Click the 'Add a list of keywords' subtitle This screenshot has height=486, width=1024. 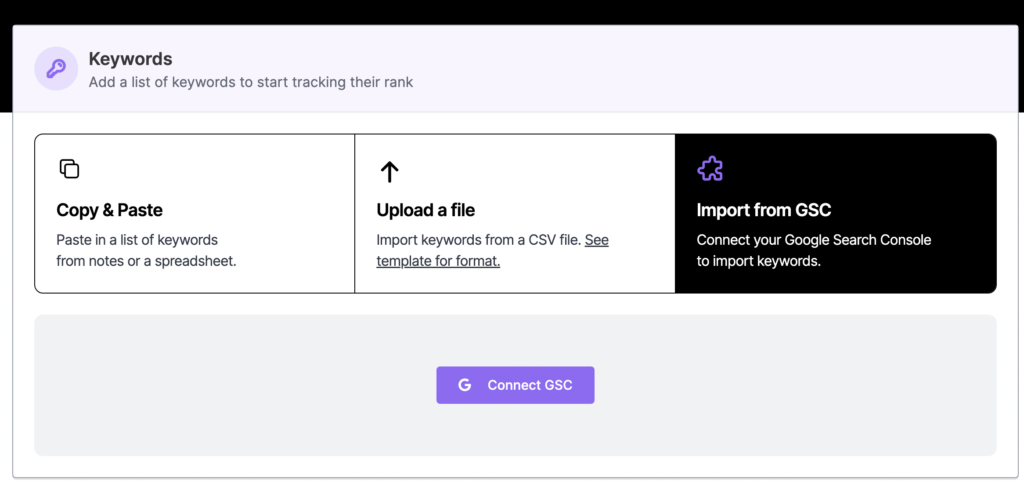point(251,83)
